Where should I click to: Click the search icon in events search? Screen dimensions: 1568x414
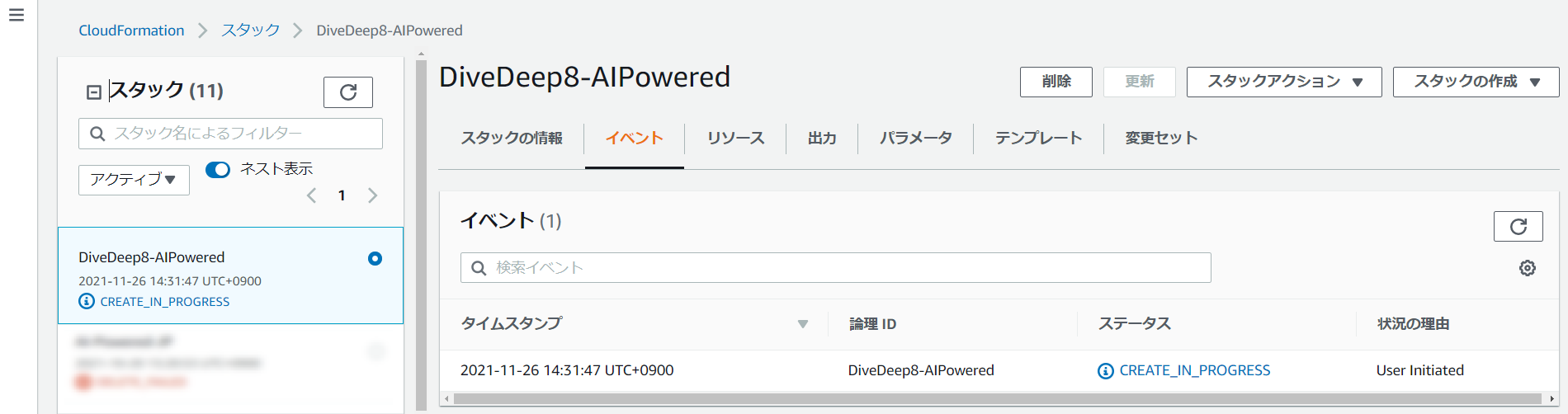tap(479, 268)
